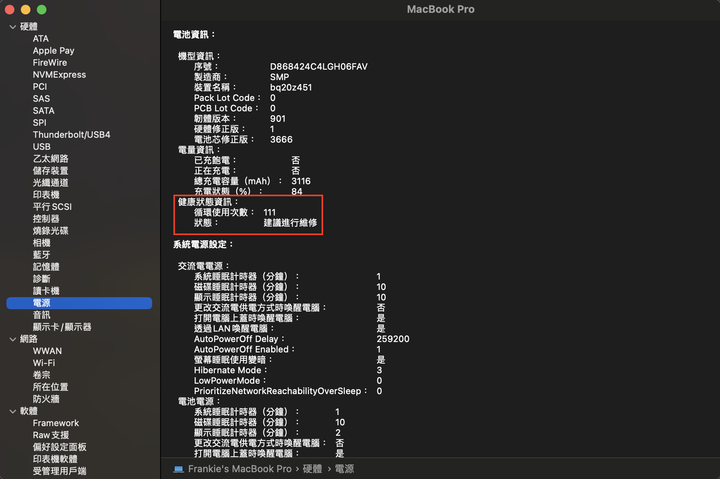
Task: Select 顯示卡/顯示器 in the sidebar
Action: (62, 327)
